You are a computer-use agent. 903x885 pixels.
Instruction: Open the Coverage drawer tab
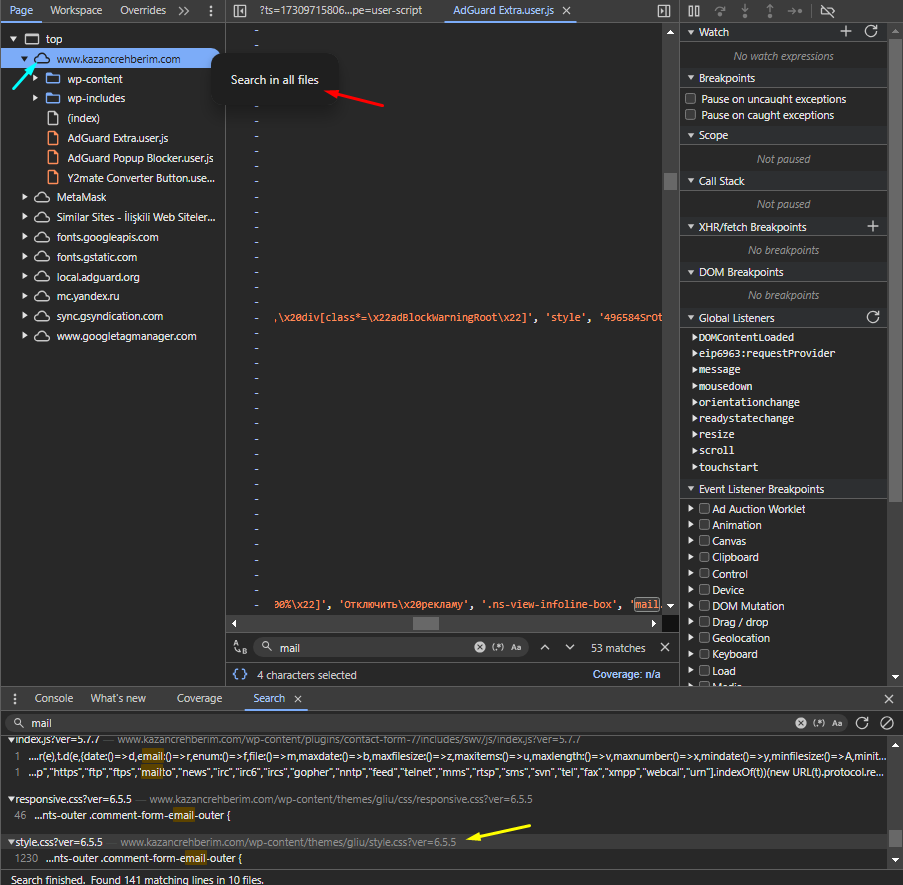point(199,698)
